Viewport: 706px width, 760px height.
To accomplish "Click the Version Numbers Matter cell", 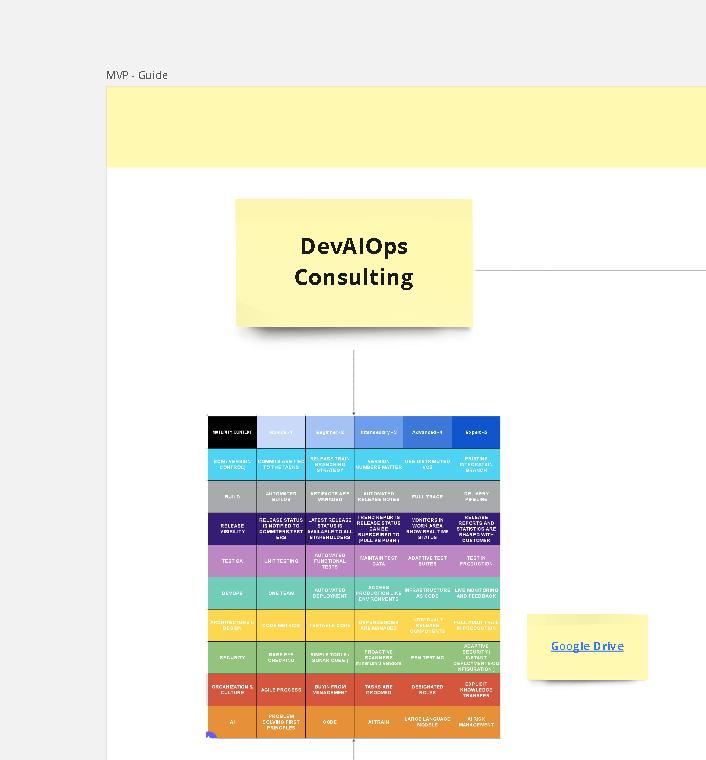I will click(378, 464).
